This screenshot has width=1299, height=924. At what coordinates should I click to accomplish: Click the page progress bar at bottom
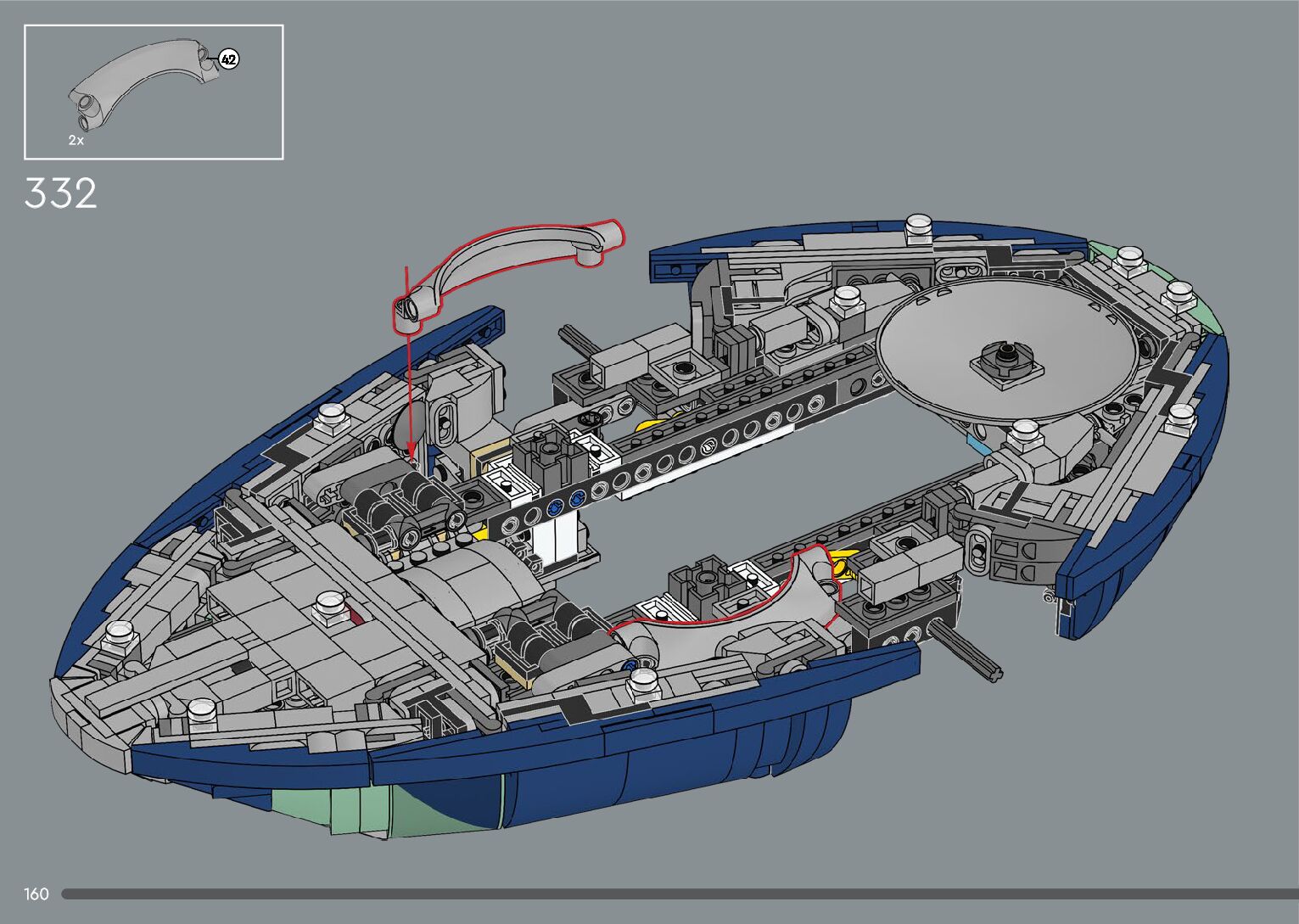(679, 893)
